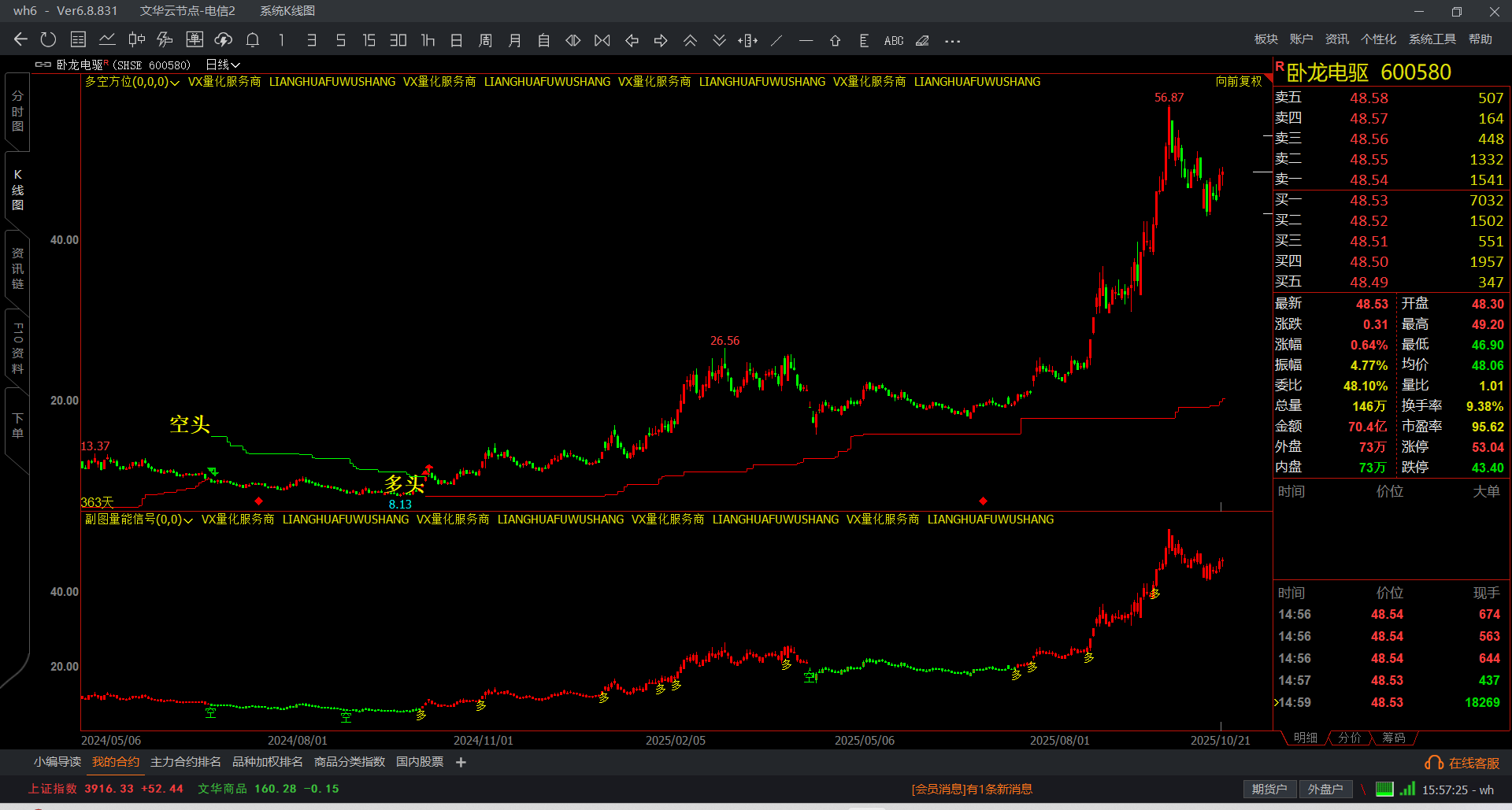1512x810 pixels.
Task: Select the 明细 tab
Action: 1305,738
